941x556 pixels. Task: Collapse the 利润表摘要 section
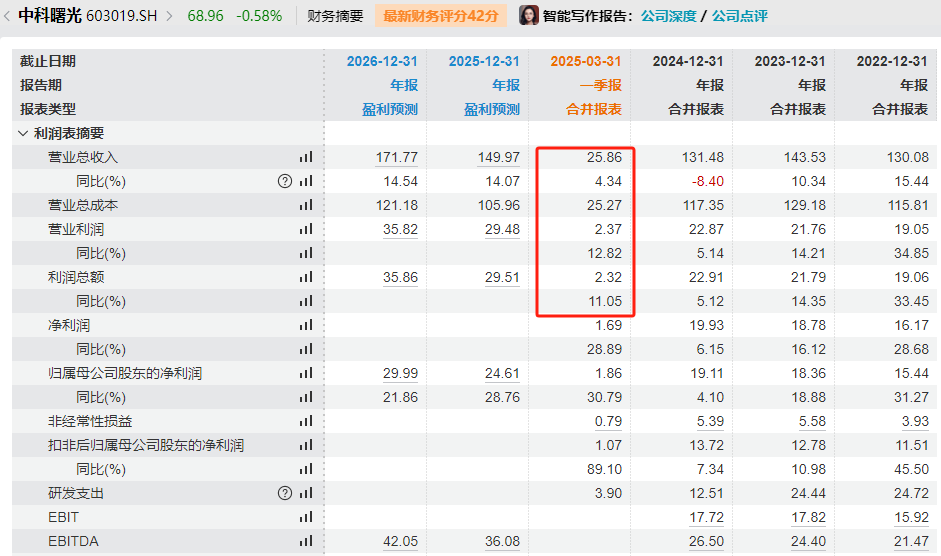pyautogui.click(x=23, y=133)
